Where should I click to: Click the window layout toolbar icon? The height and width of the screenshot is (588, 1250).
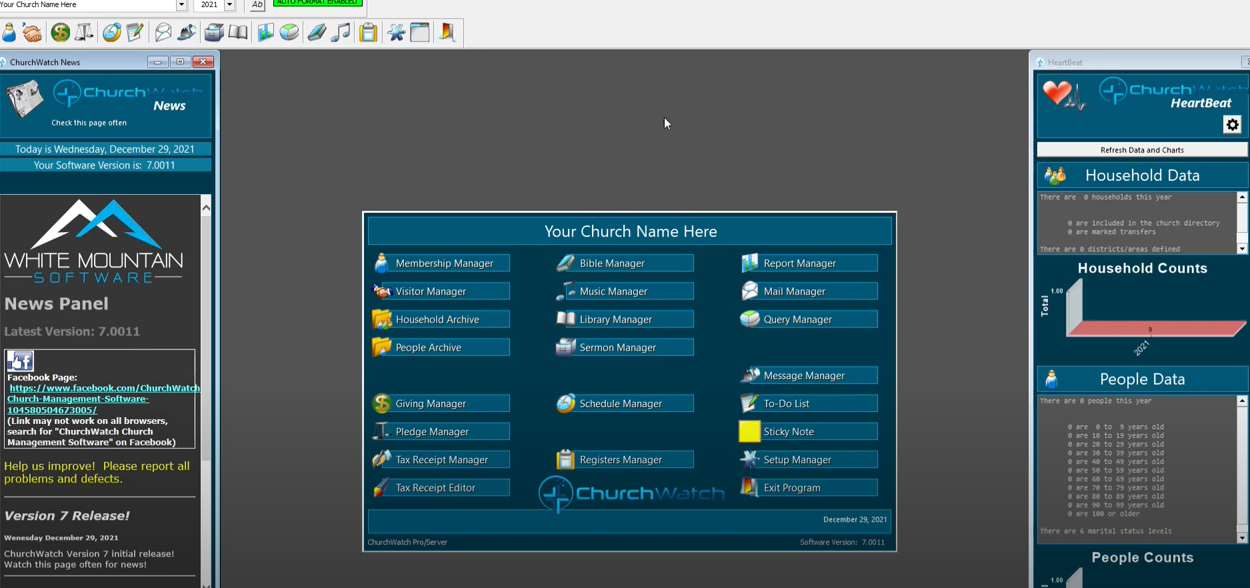420,33
